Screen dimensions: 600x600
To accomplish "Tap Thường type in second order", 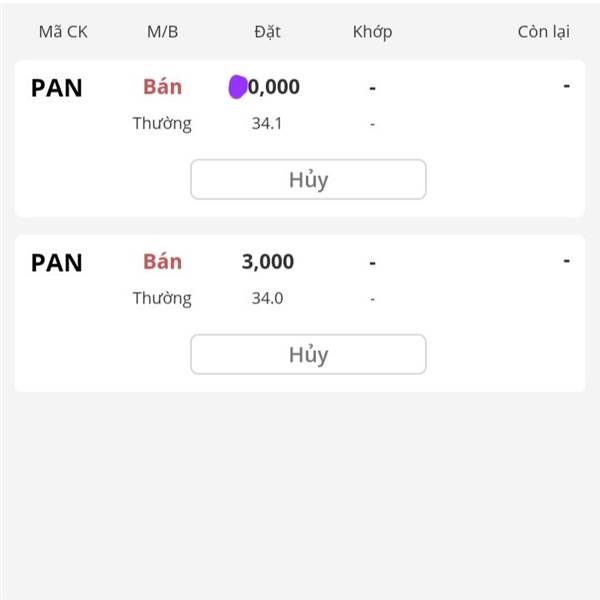I will 162,299.
